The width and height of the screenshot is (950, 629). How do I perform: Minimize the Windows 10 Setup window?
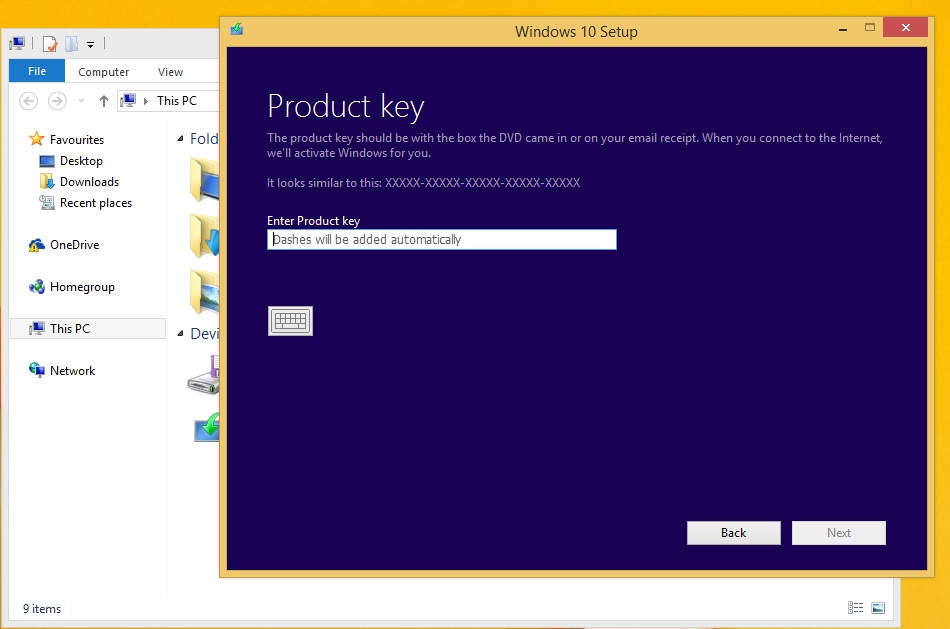point(843,28)
